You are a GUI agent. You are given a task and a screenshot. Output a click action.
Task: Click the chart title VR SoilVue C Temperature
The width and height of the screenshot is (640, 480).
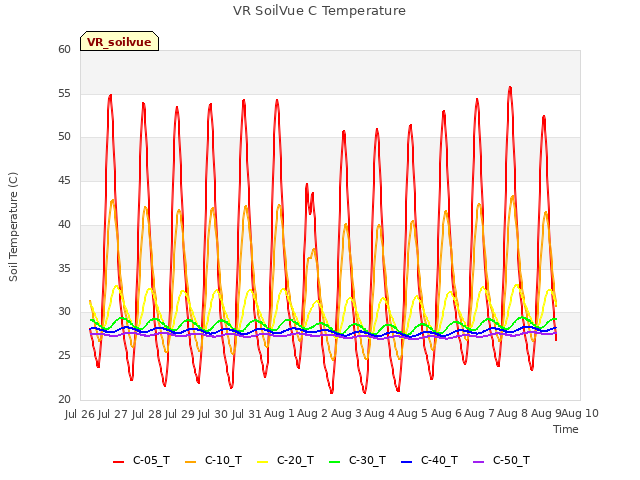pyautogui.click(x=319, y=11)
